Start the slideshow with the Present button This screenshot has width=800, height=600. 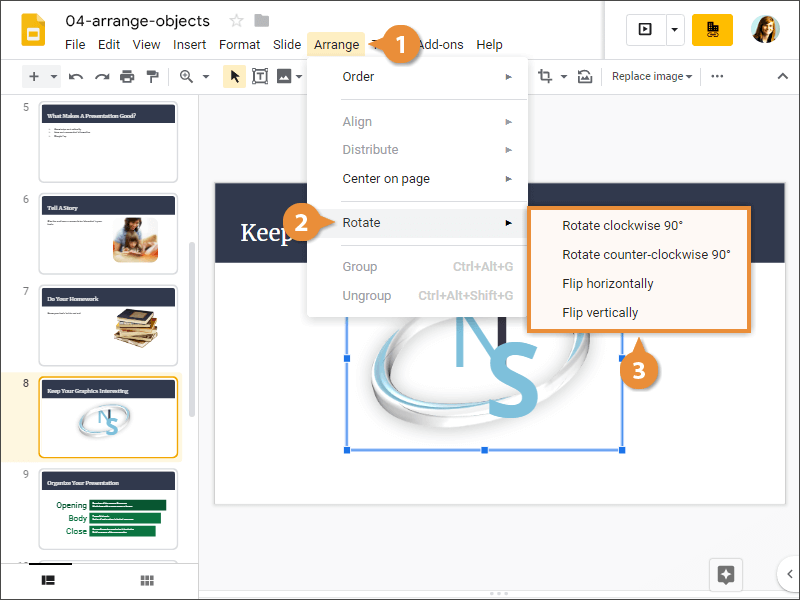(645, 30)
